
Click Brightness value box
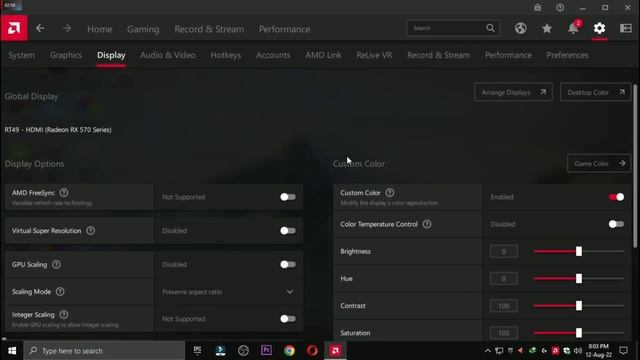504,251
